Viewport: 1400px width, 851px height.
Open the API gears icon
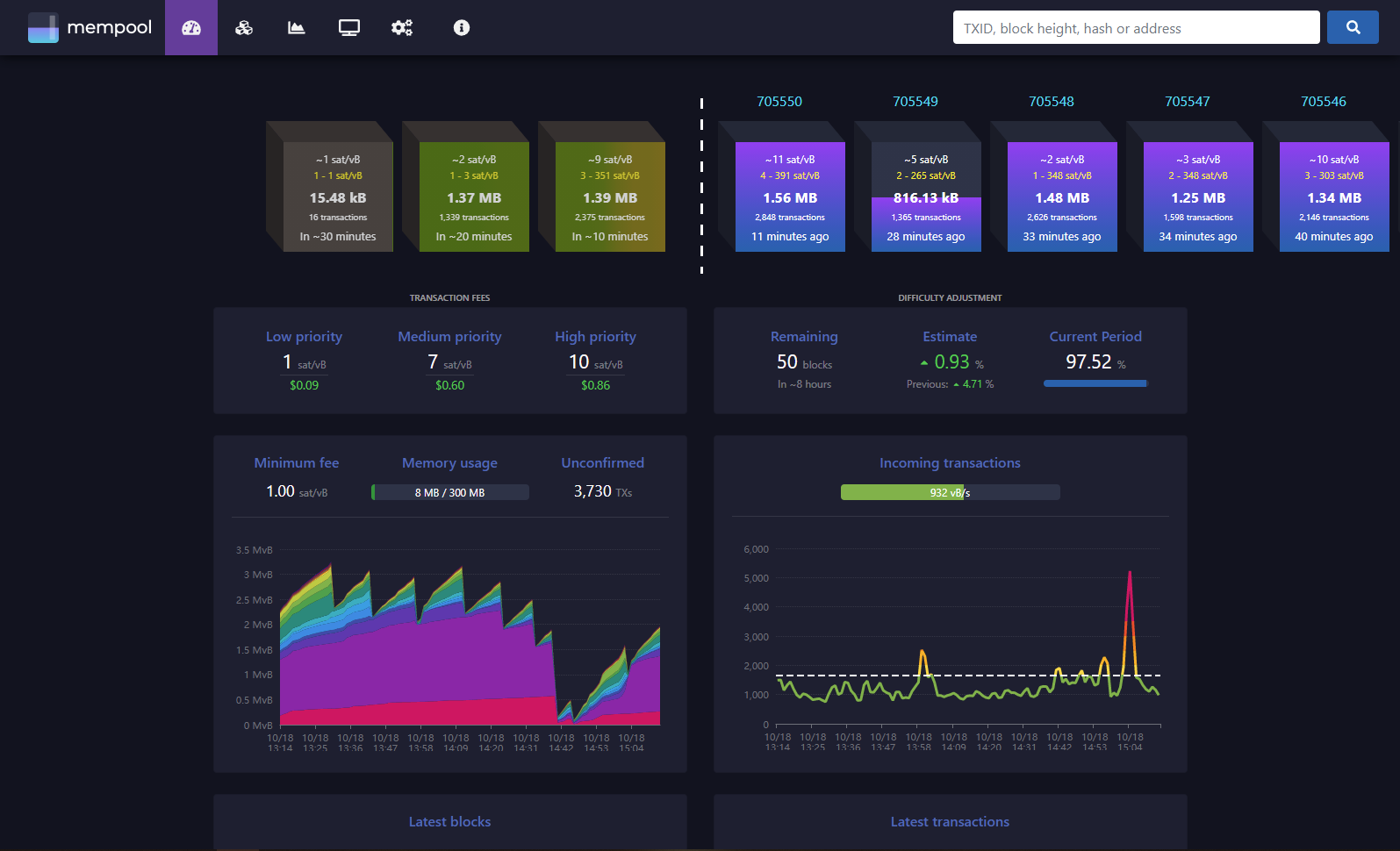pyautogui.click(x=402, y=28)
